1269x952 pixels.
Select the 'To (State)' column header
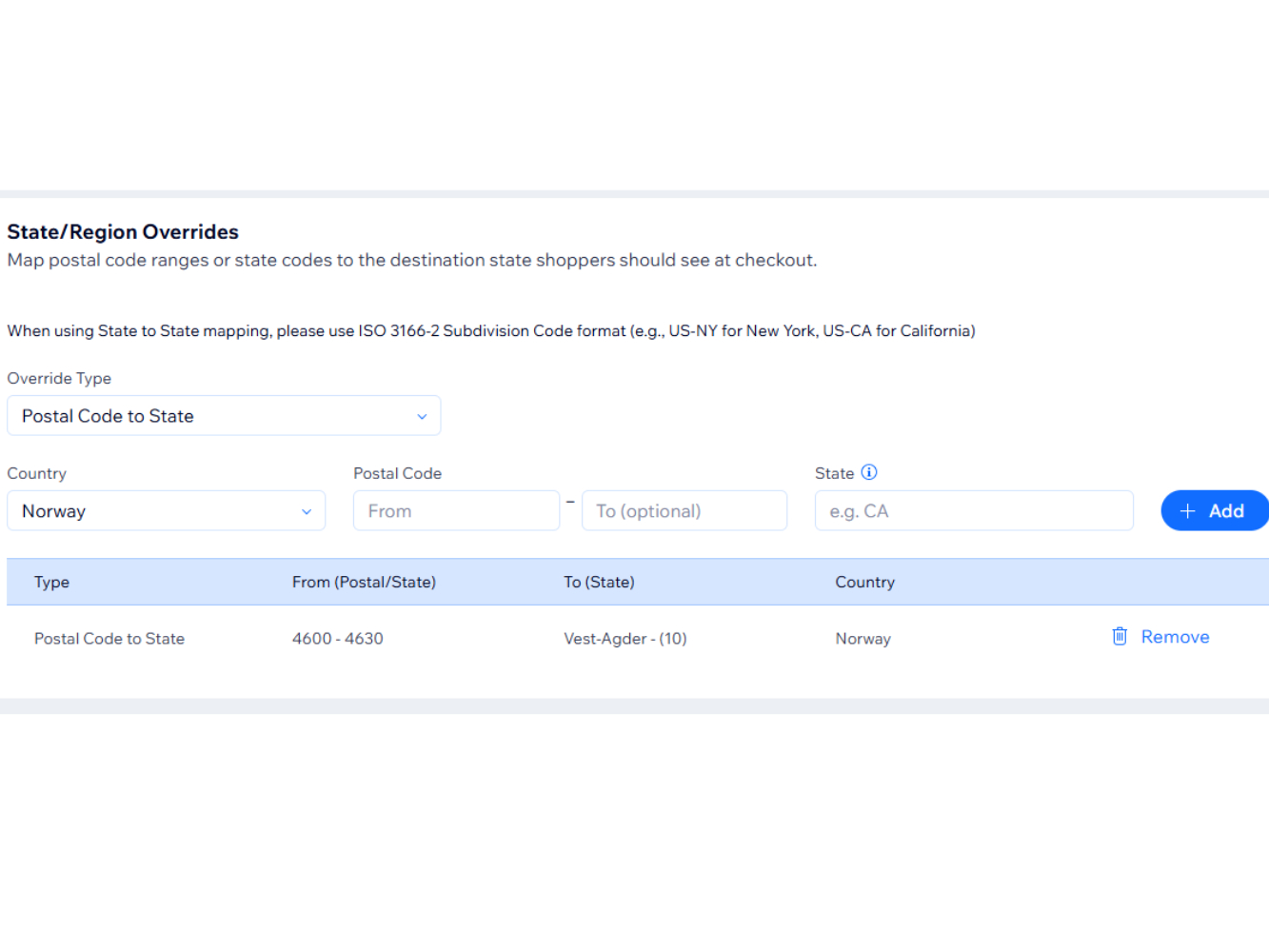point(599,582)
